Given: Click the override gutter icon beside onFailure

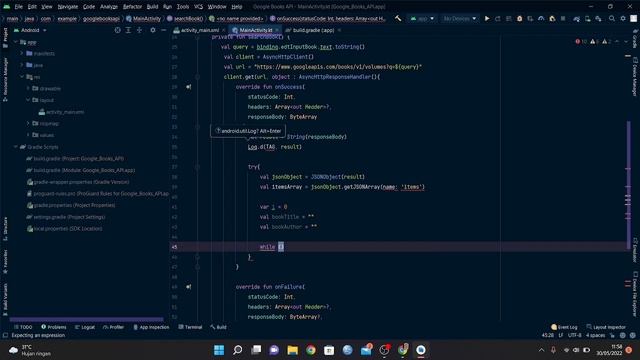Looking at the screenshot, I should [x=189, y=287].
